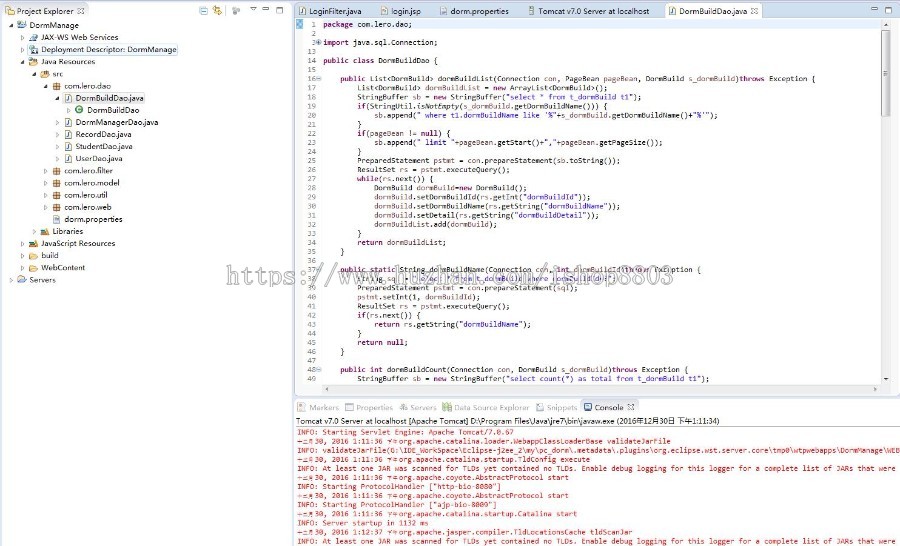Click the 'return null;' code line
This screenshot has height=546, width=900.
[x=382, y=342]
